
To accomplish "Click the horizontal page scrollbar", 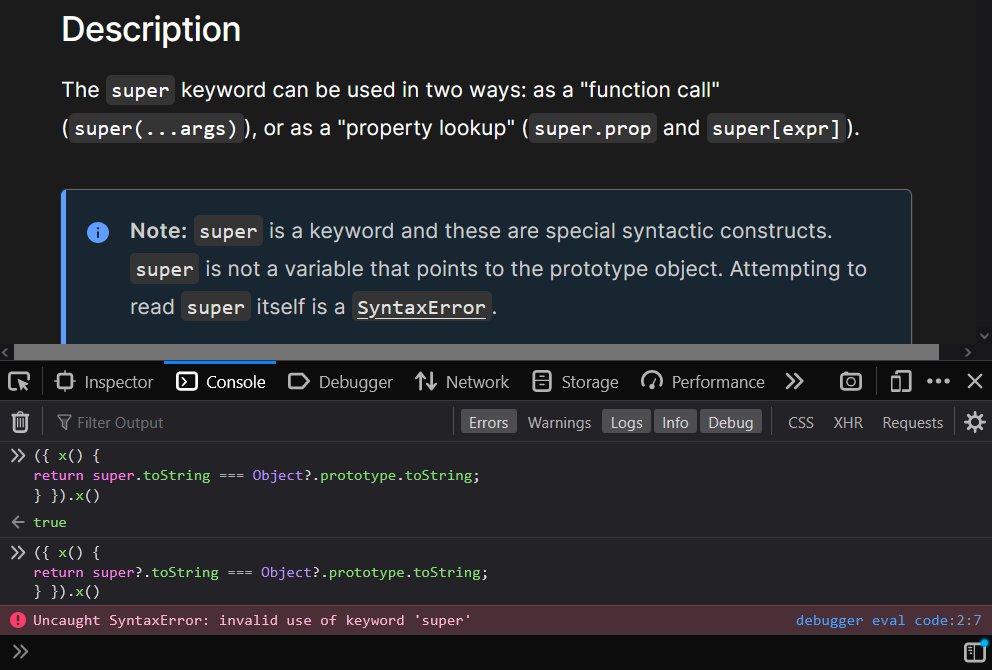I will tap(476, 352).
